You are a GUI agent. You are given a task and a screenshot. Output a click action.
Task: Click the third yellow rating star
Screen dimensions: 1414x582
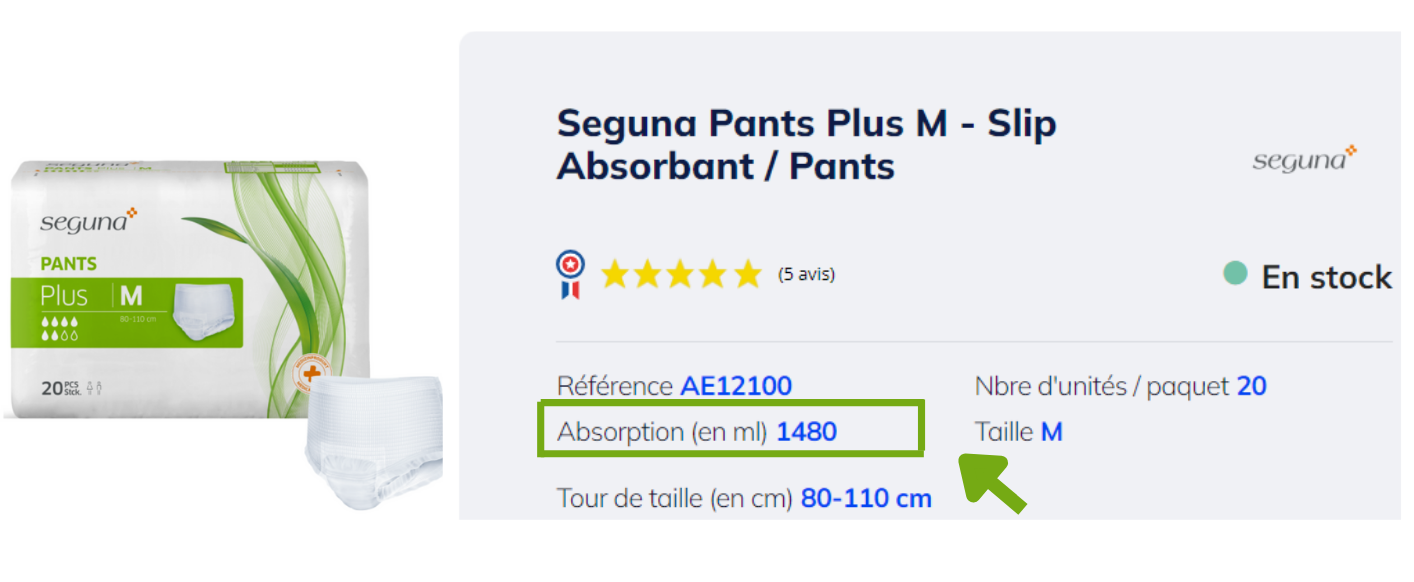681,274
